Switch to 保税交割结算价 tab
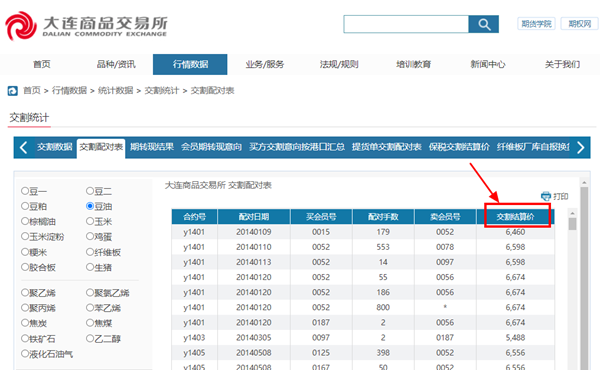 coord(459,147)
